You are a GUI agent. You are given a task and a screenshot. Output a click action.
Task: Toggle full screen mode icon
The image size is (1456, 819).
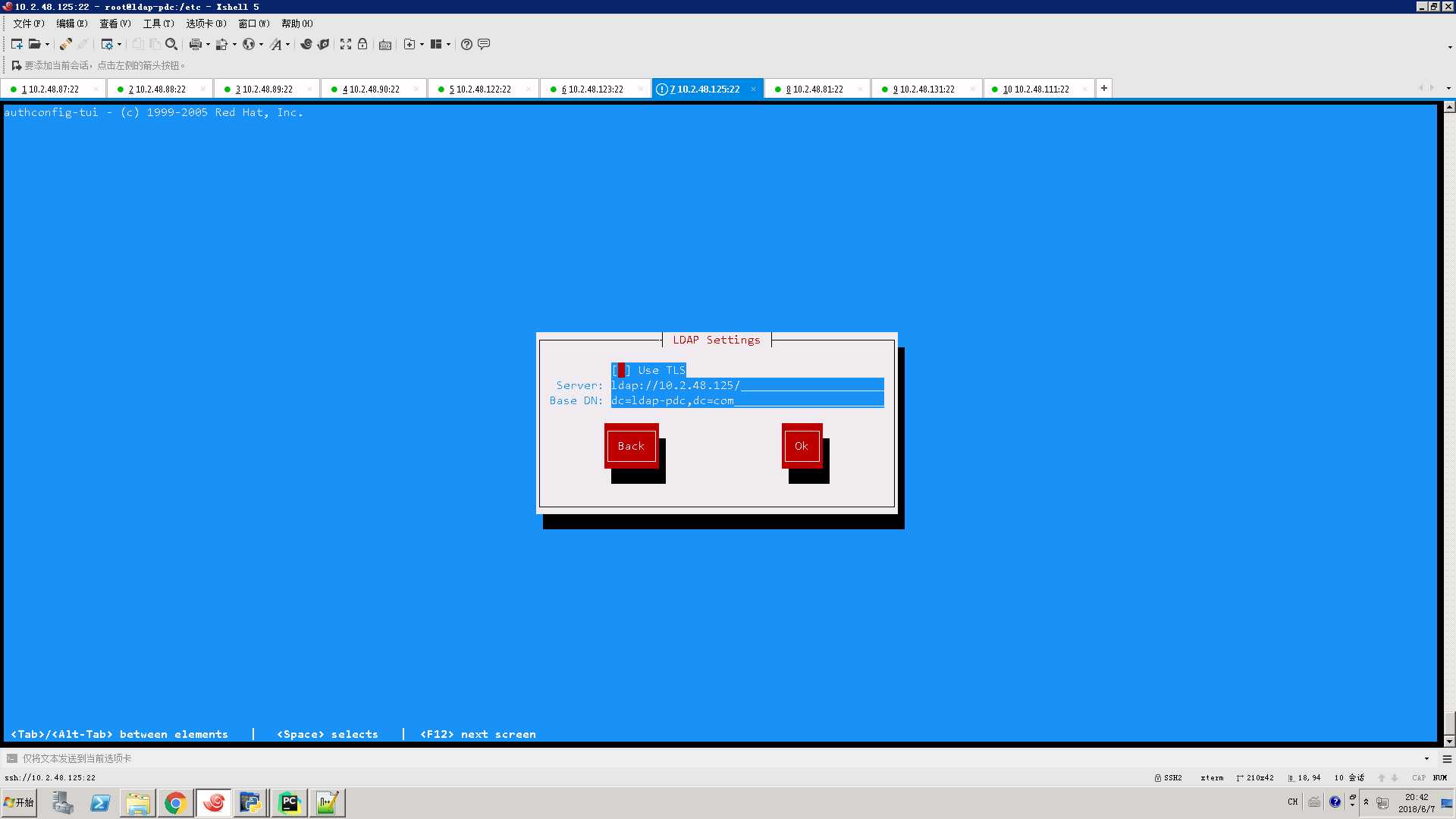coord(346,45)
